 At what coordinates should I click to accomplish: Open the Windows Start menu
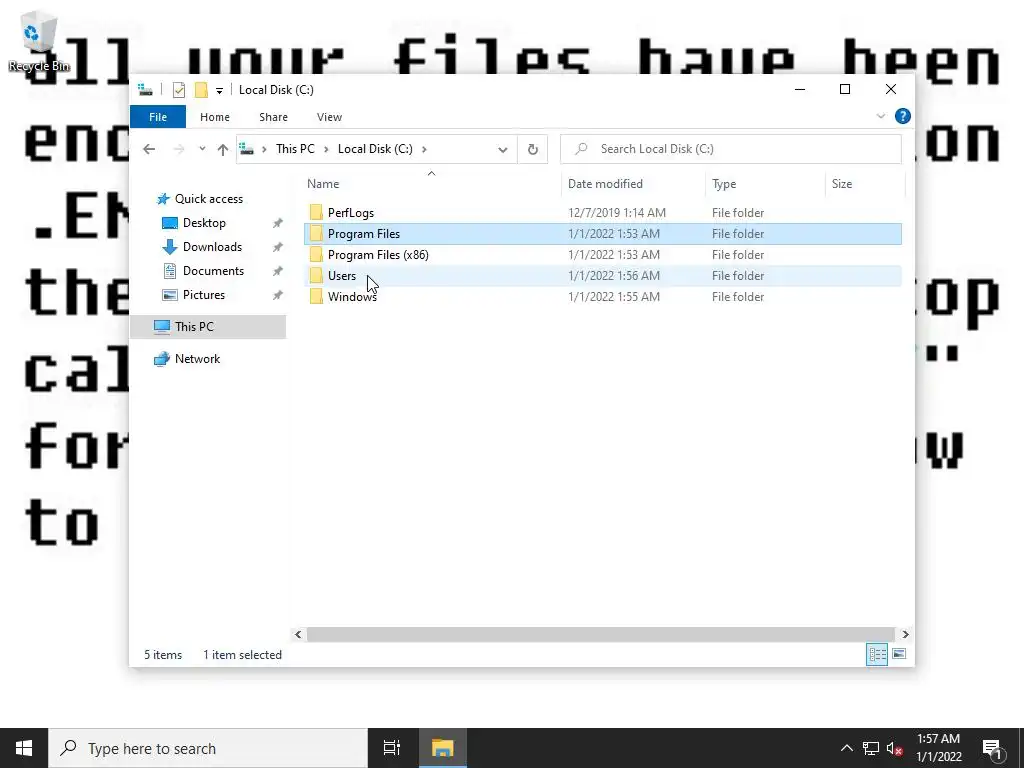point(24,748)
